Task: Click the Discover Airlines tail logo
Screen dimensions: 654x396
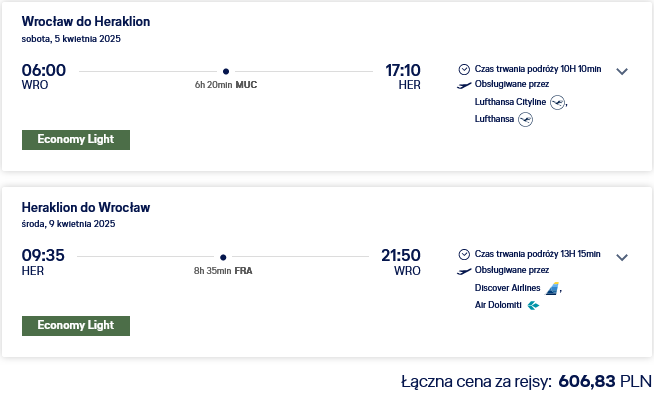Action: (552, 288)
